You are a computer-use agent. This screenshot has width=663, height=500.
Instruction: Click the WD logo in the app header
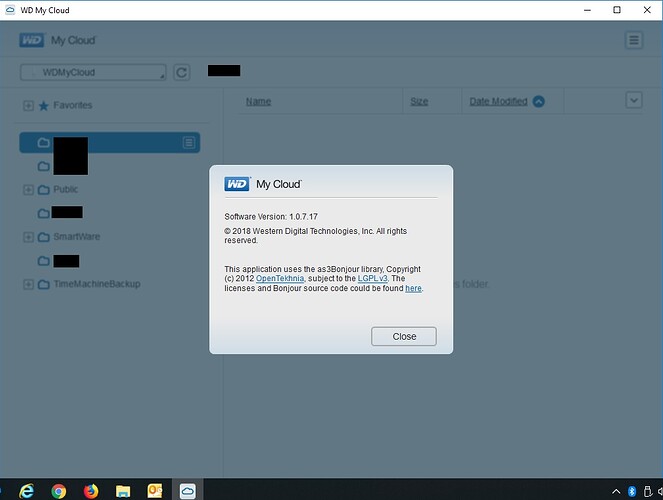click(32, 40)
